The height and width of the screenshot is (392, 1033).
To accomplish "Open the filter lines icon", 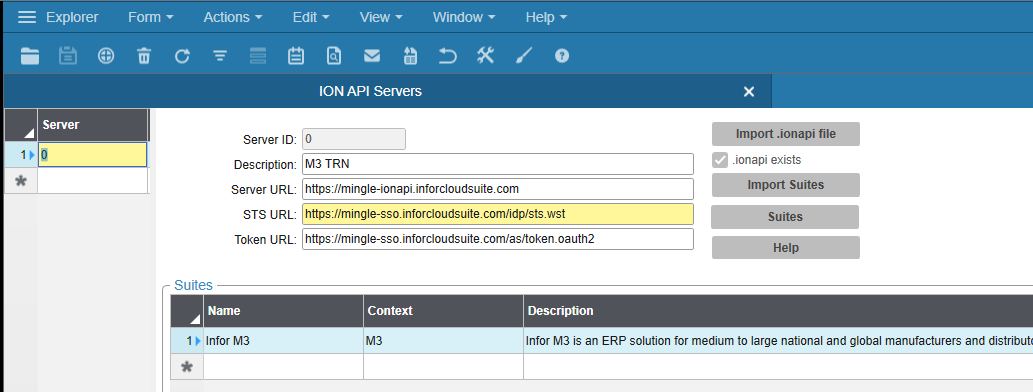I will pyautogui.click(x=220, y=56).
